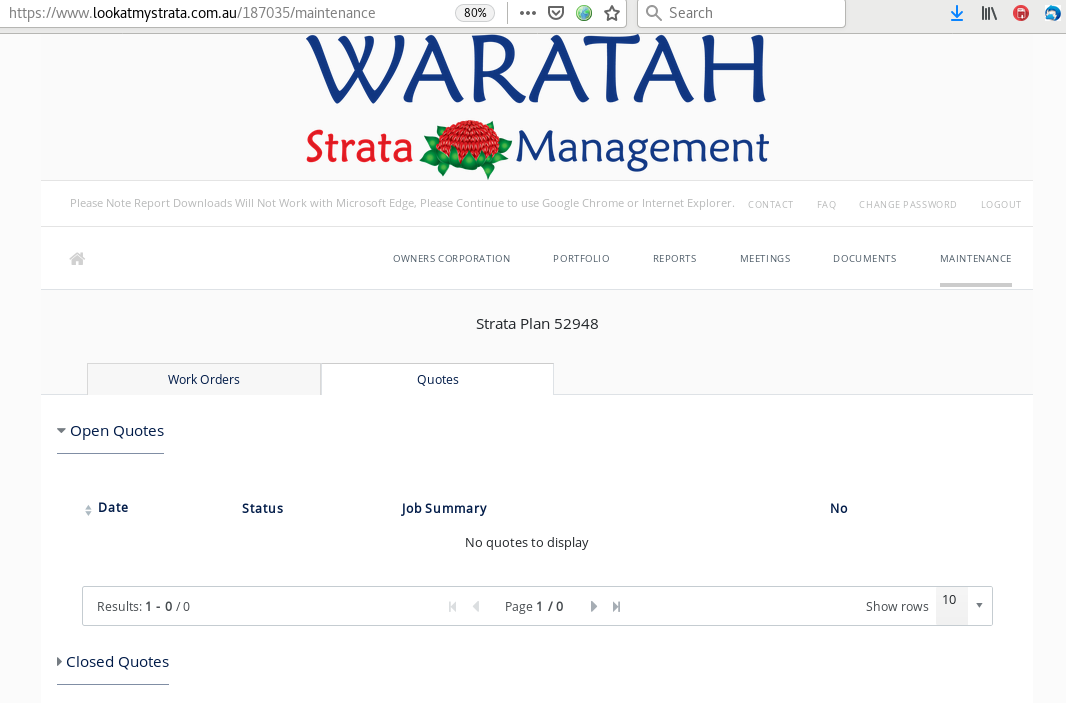Click the Logout link
Viewport: 1066px width, 703px height.
point(1001,204)
